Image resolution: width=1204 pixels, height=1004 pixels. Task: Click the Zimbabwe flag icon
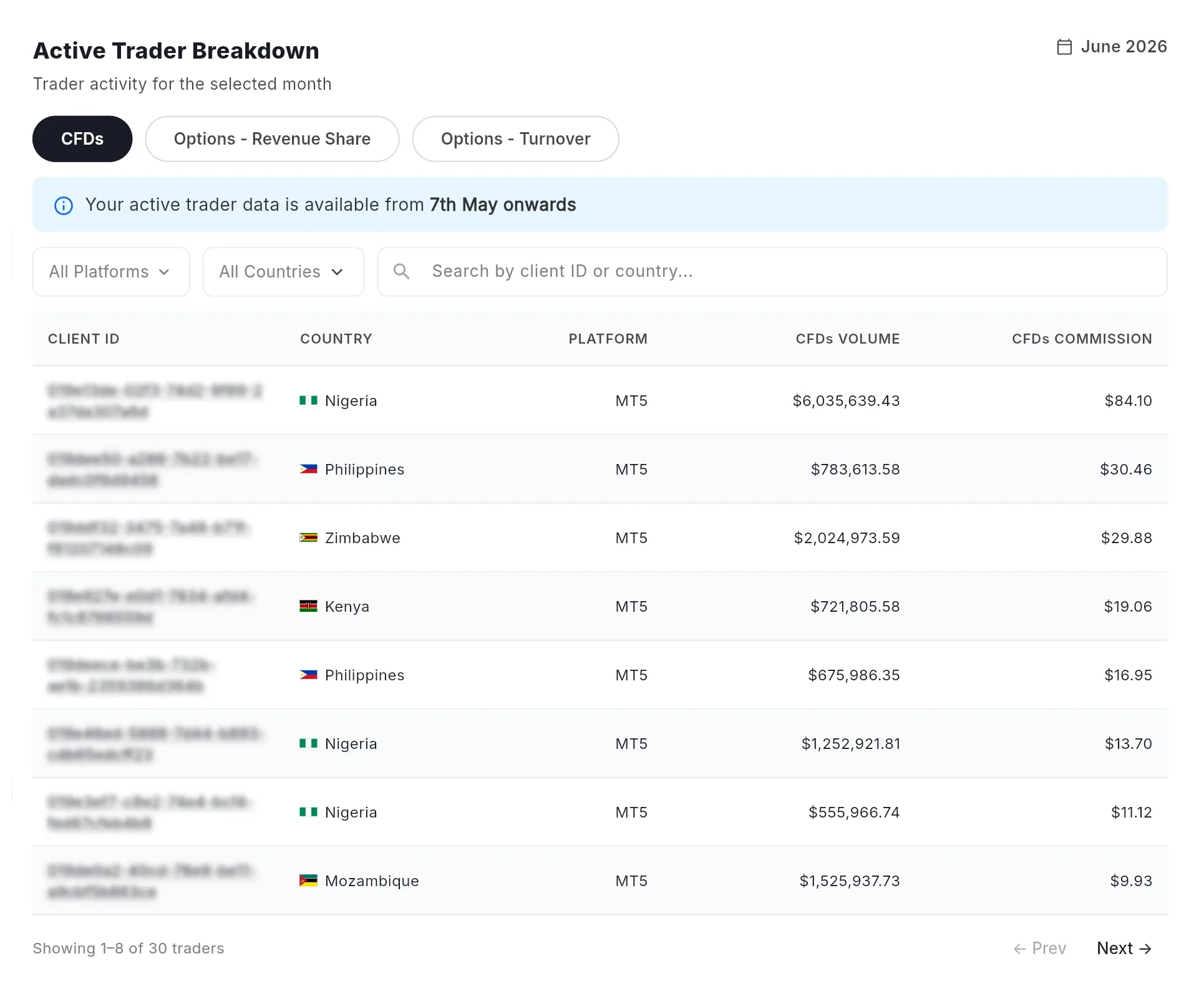click(x=308, y=538)
